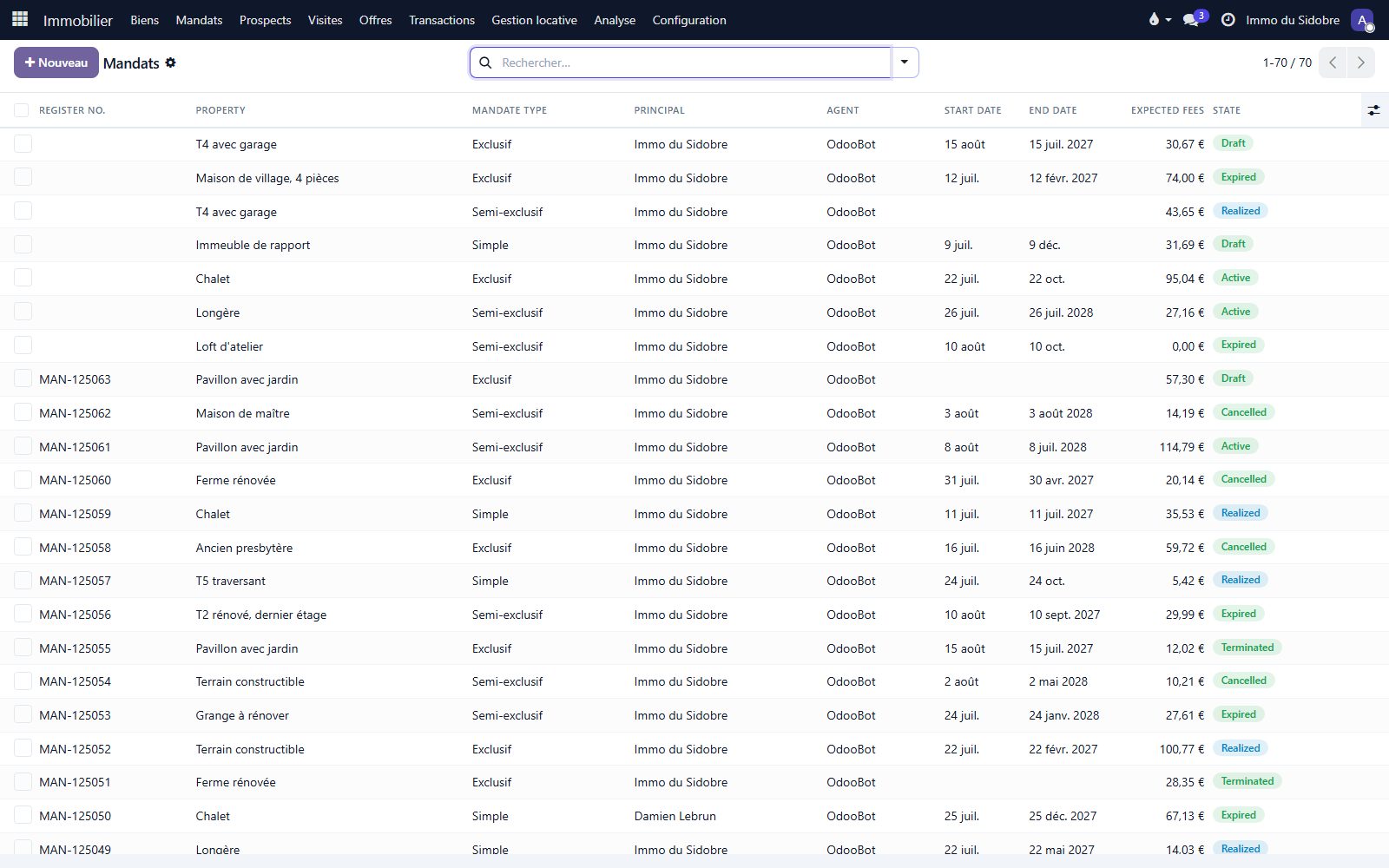1389x868 pixels.
Task: Expand the search options dropdown arrow
Action: point(905,62)
